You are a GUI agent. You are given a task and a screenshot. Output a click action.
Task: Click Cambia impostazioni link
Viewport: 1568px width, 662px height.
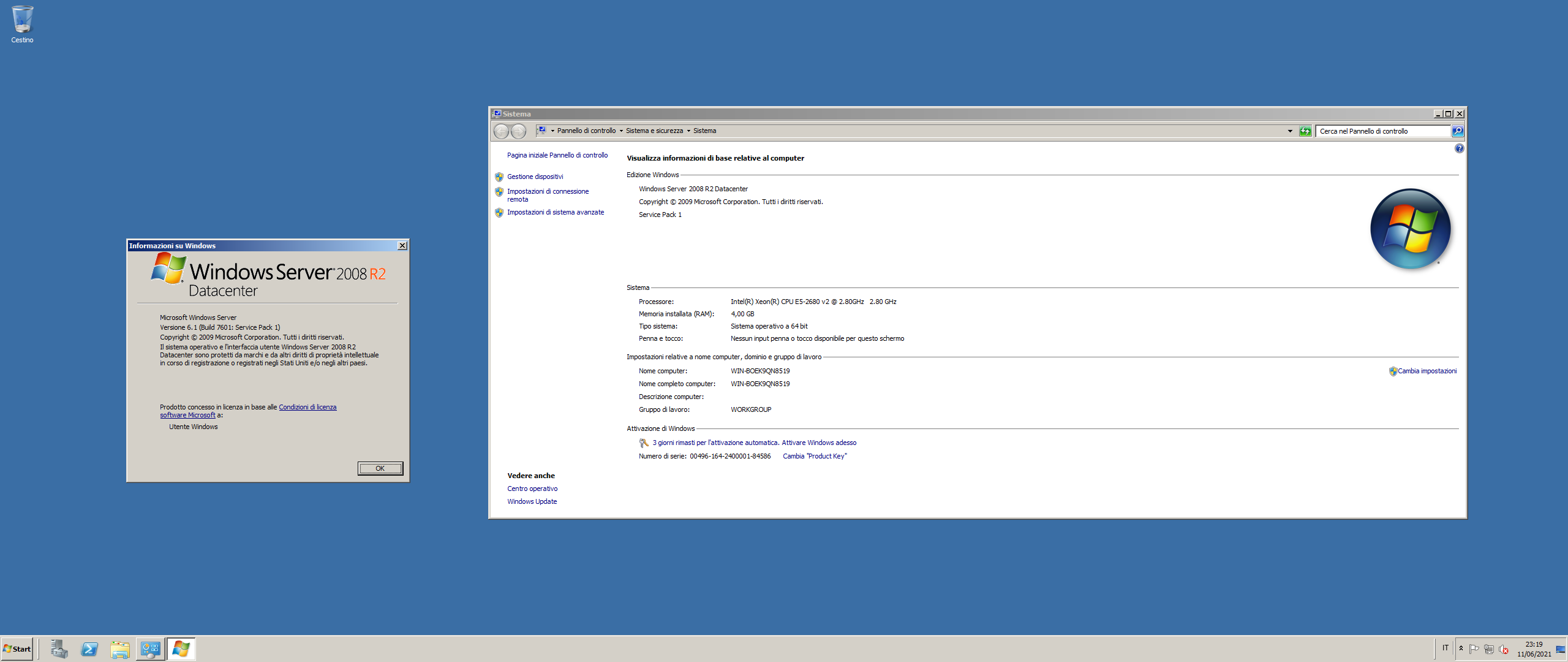(x=1427, y=371)
